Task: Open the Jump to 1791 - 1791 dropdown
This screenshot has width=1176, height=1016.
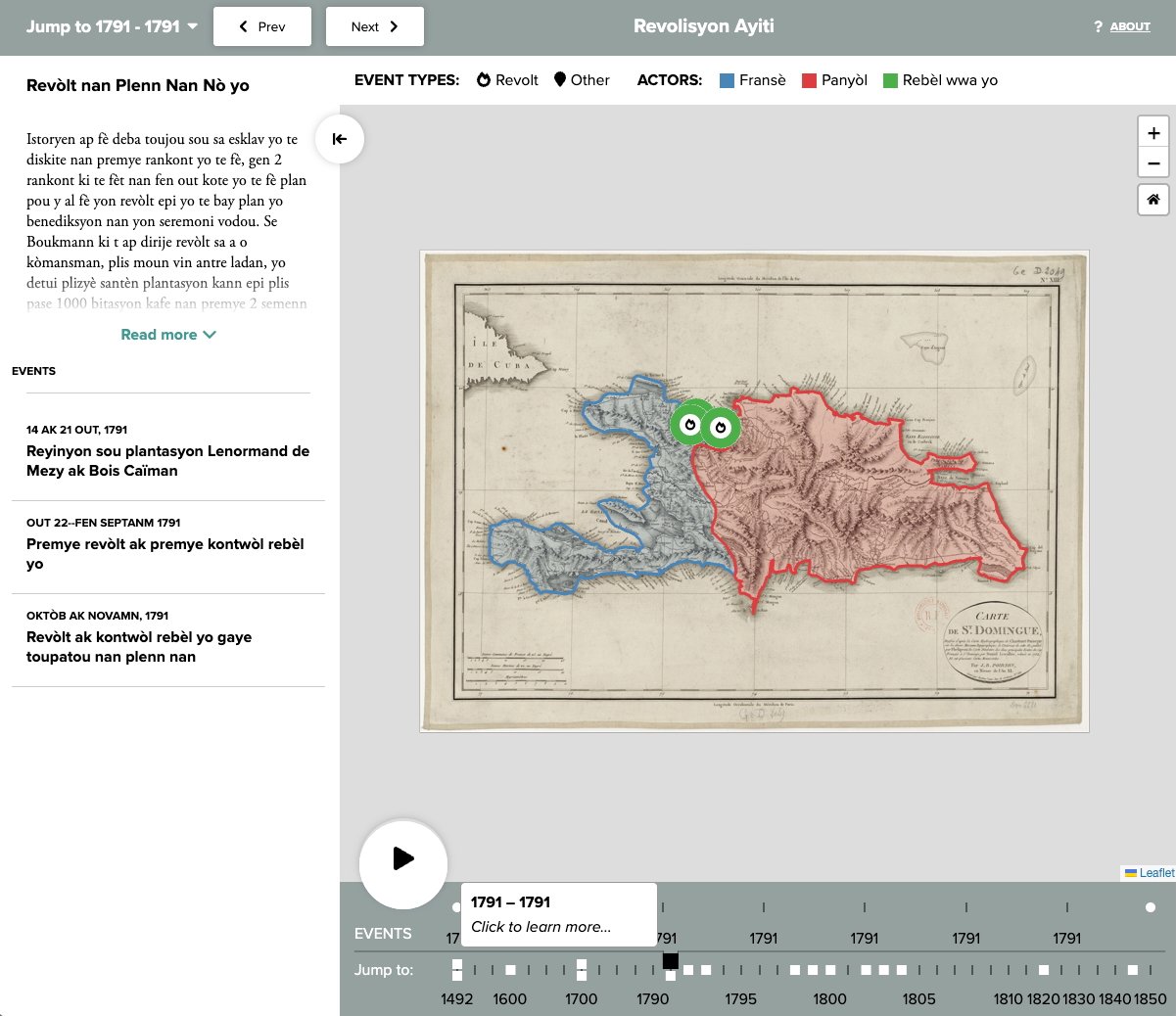Action: point(112,26)
